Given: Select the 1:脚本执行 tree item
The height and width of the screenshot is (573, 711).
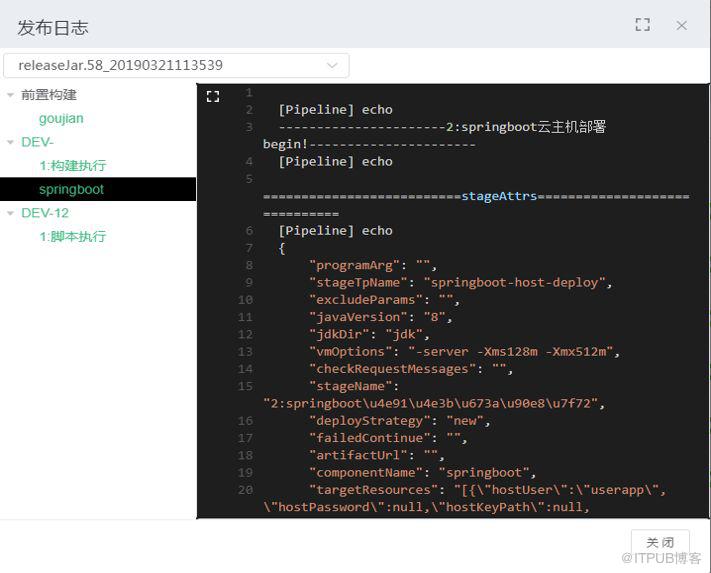Looking at the screenshot, I should coord(73,236).
